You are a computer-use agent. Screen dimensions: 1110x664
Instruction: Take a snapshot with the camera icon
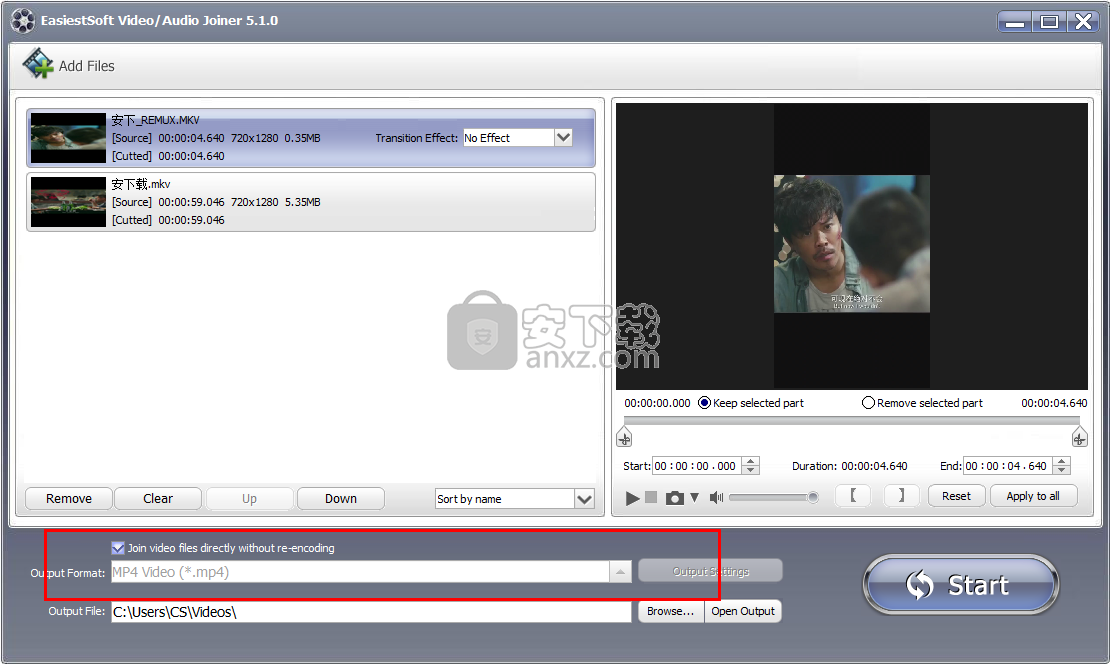(x=675, y=498)
